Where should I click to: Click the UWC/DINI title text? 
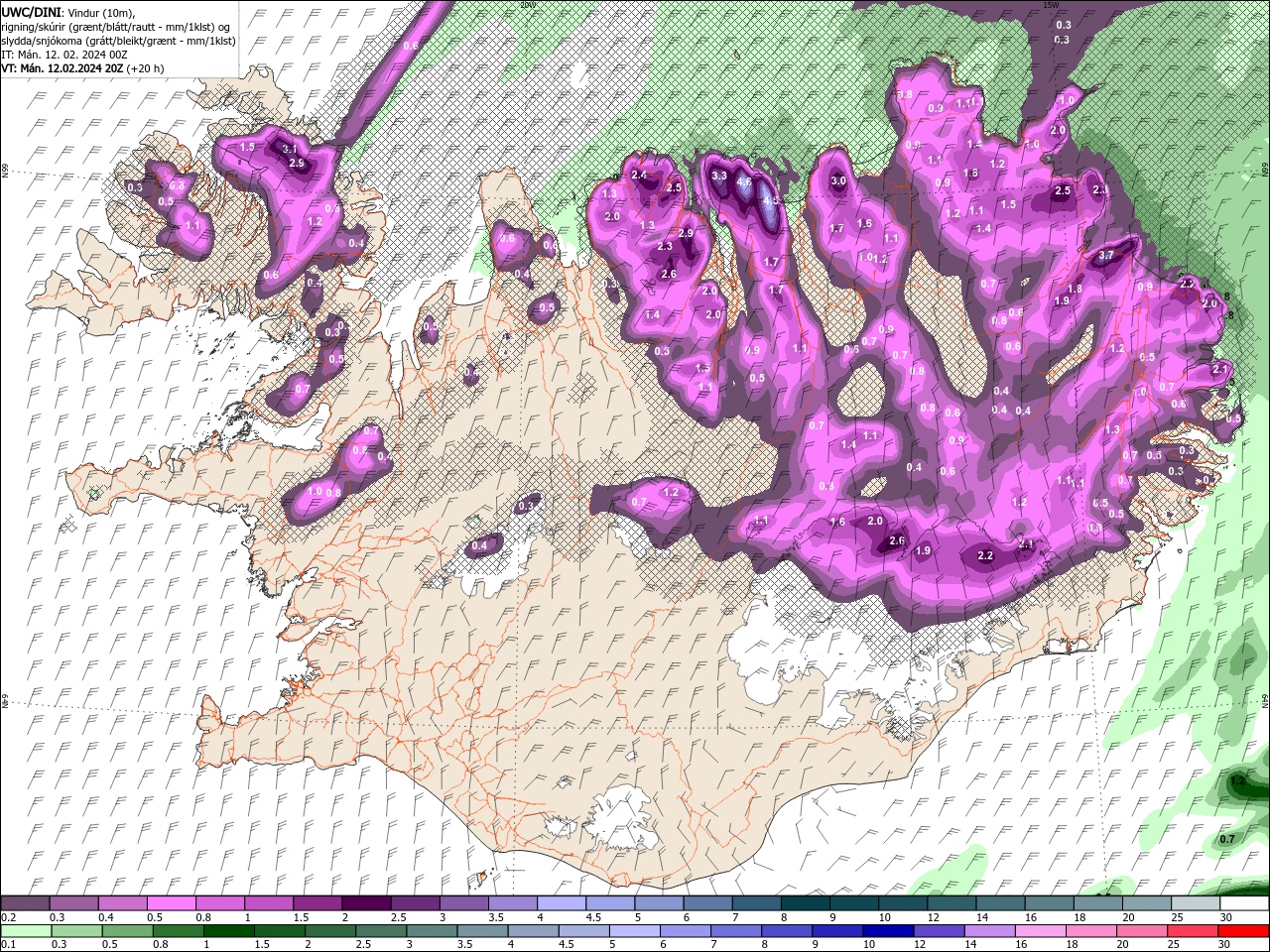(x=32, y=11)
